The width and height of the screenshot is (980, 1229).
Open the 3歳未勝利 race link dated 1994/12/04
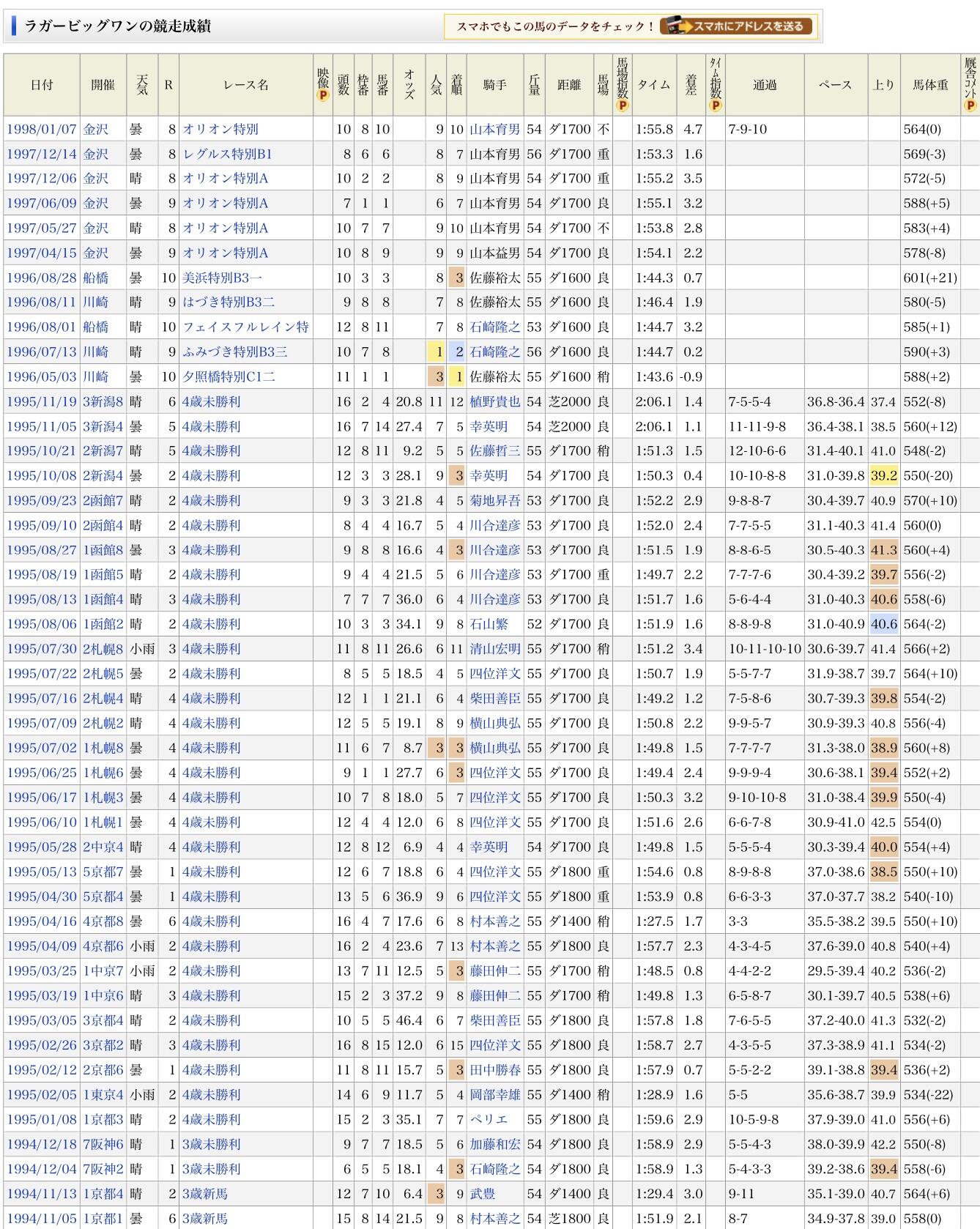click(x=211, y=1169)
